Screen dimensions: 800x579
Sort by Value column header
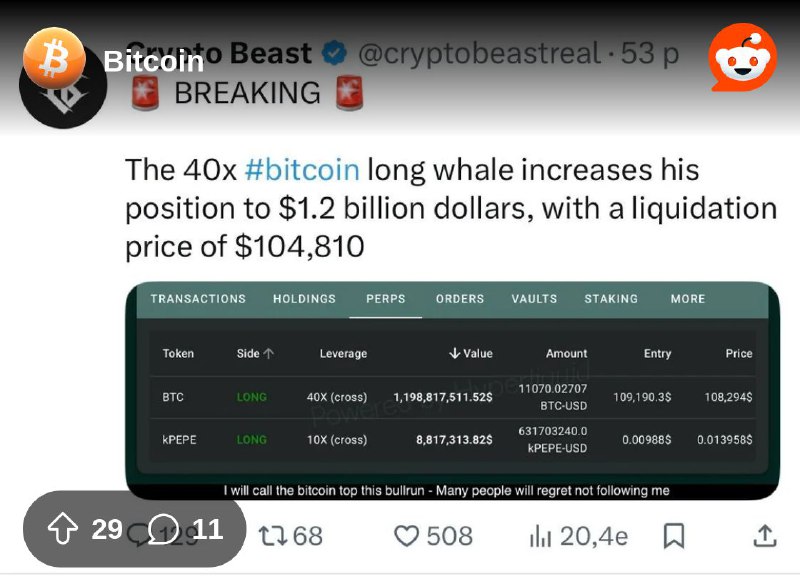coord(470,354)
